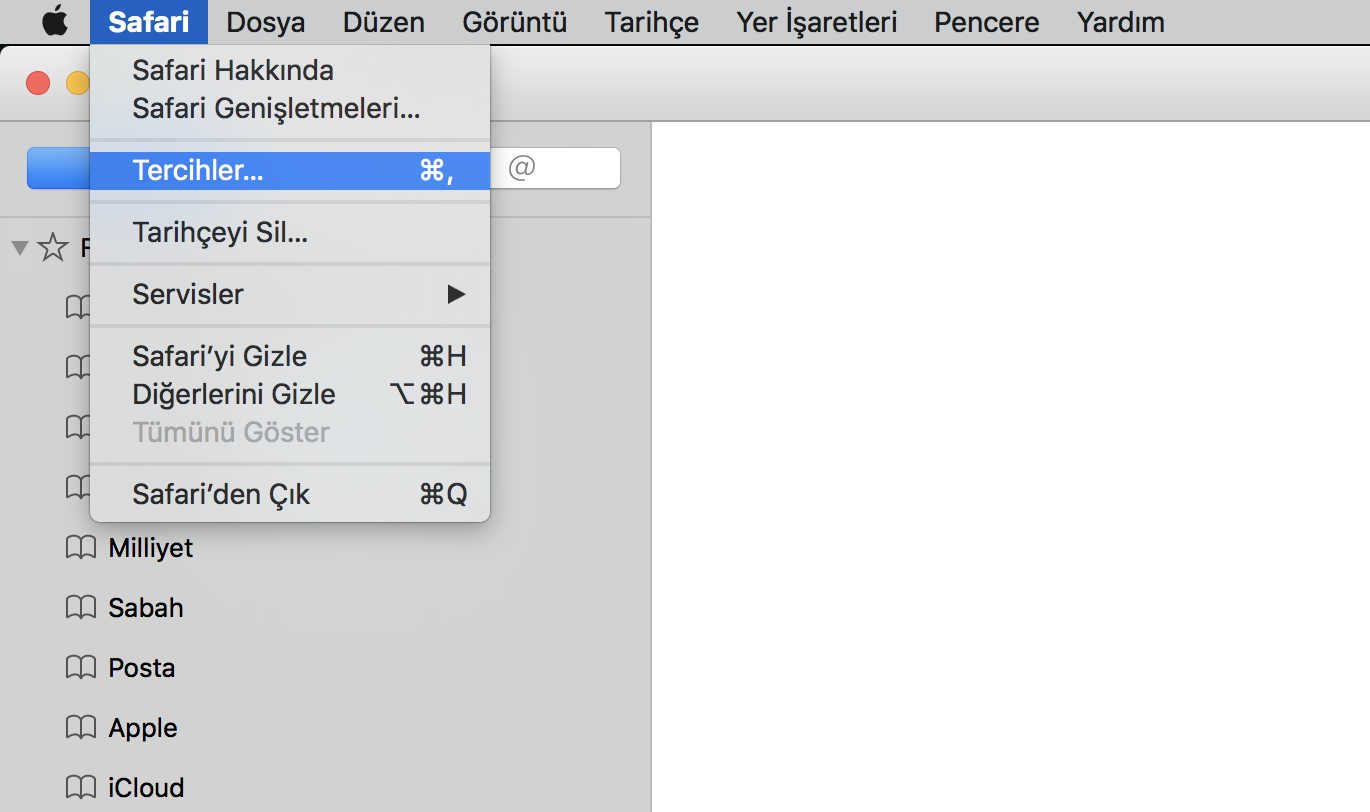This screenshot has width=1370, height=812.
Task: Open the Tarihçe menu
Action: [x=651, y=21]
